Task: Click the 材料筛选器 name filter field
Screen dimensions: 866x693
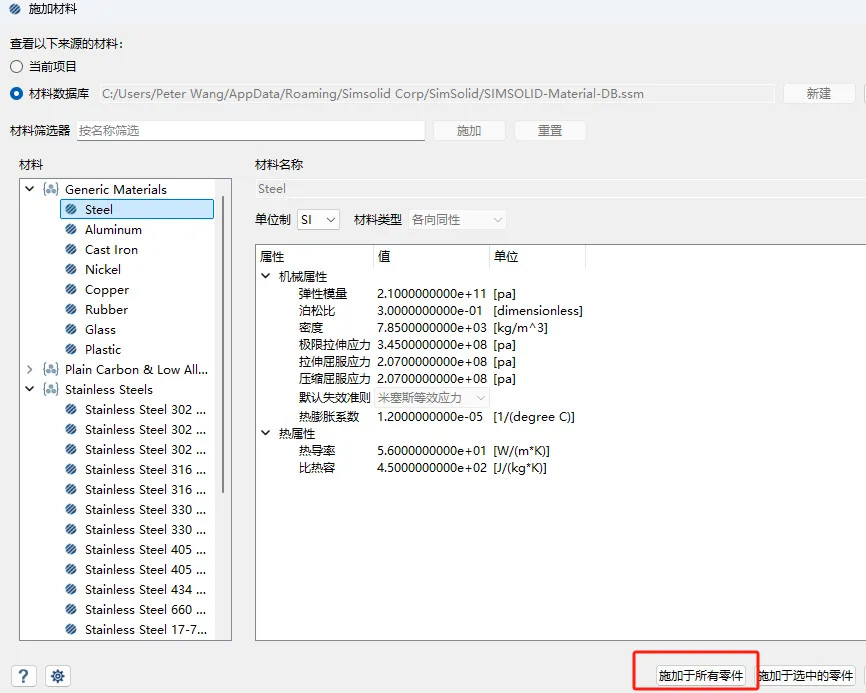Action: (250, 131)
